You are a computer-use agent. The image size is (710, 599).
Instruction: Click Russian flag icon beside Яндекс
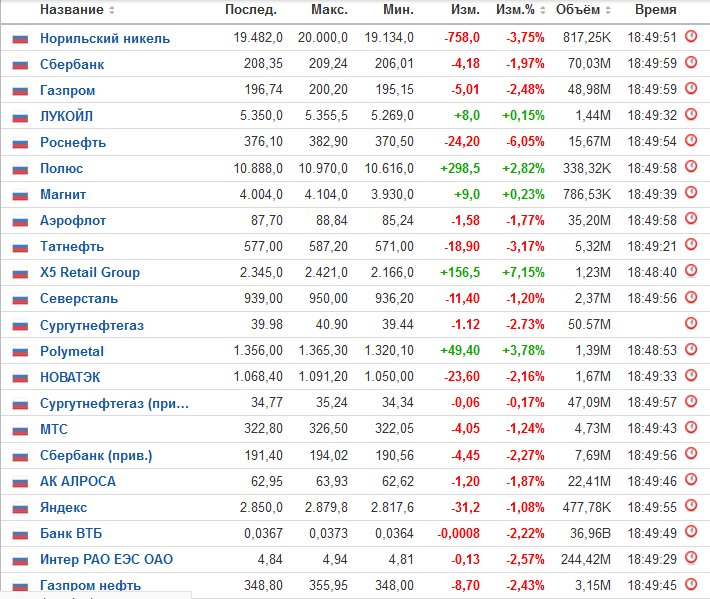click(20, 508)
